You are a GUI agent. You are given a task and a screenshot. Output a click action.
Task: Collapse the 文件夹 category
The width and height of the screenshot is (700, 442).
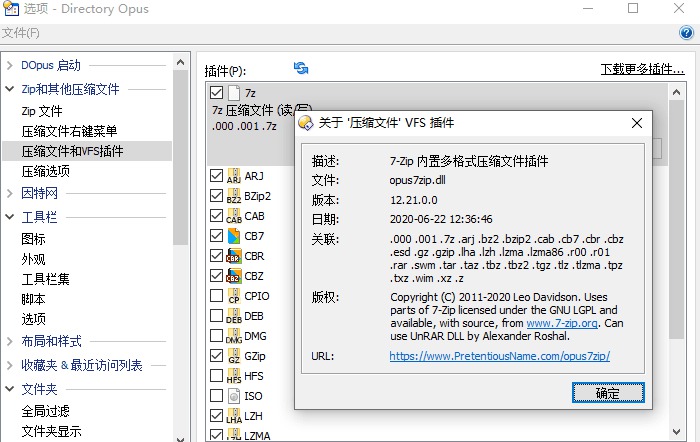10,389
